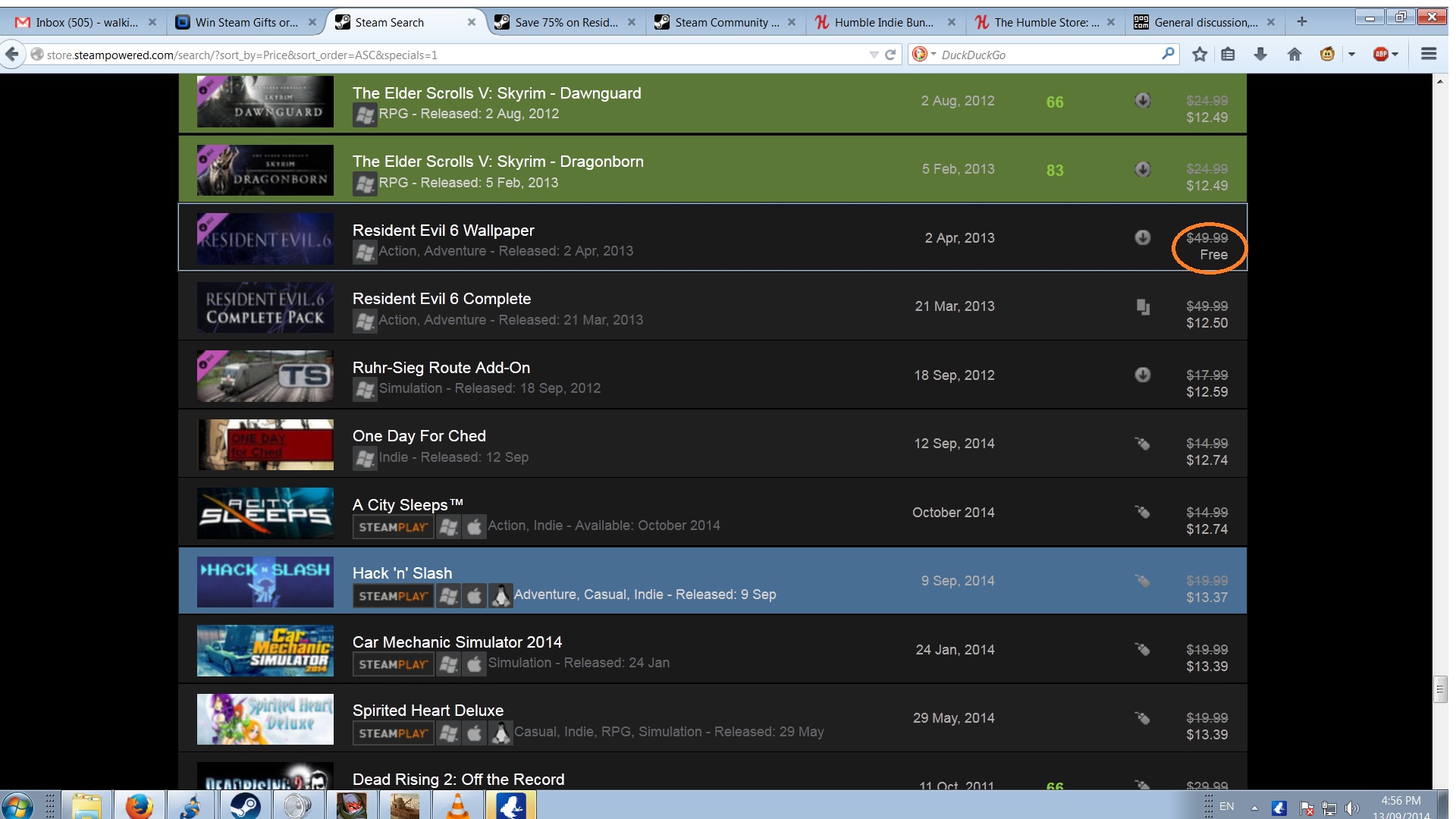Click the $13.37 price on Hack 'n' Slash row
Image resolution: width=1456 pixels, height=819 pixels.
click(1207, 598)
